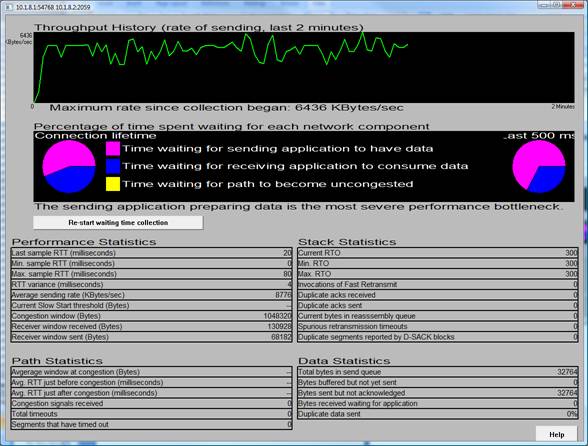The image size is (588, 446).
Task: Click the Last 500 ms pie chart
Action: 539,167
